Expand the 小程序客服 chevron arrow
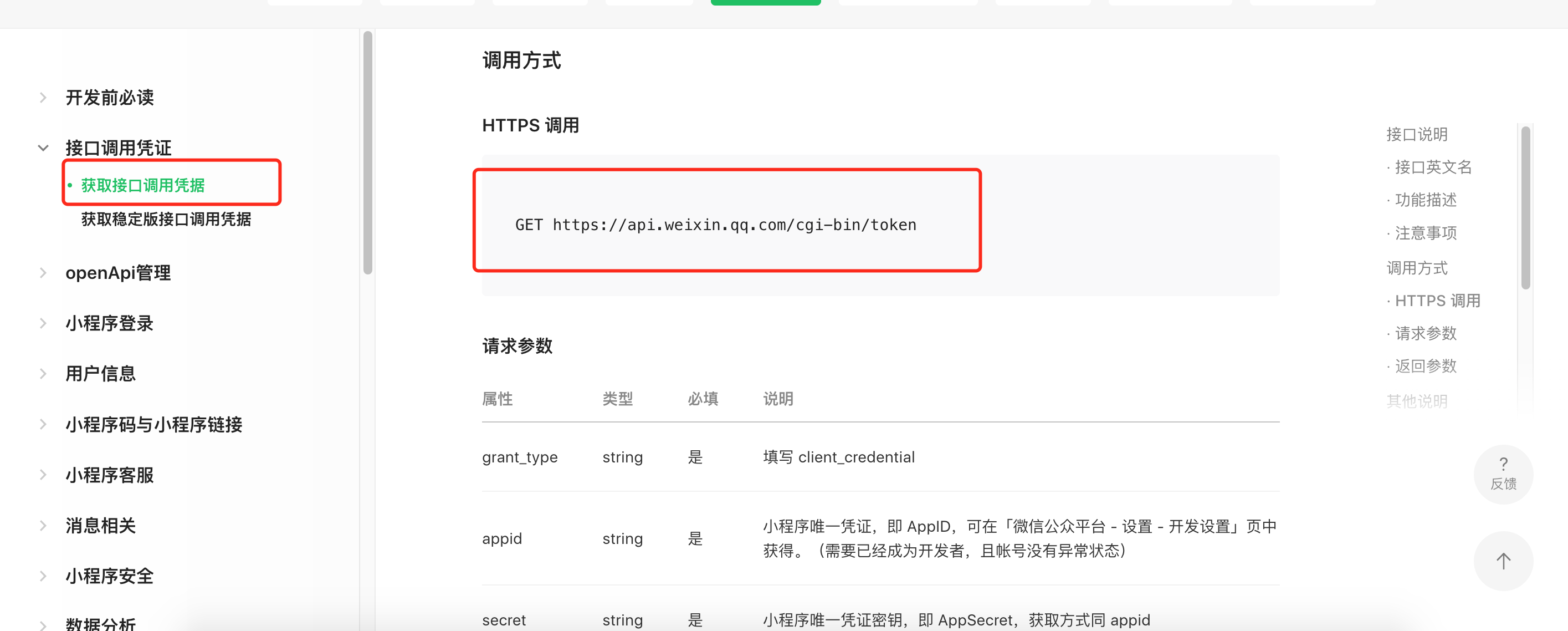This screenshot has height=631, width=1568. pos(43,475)
